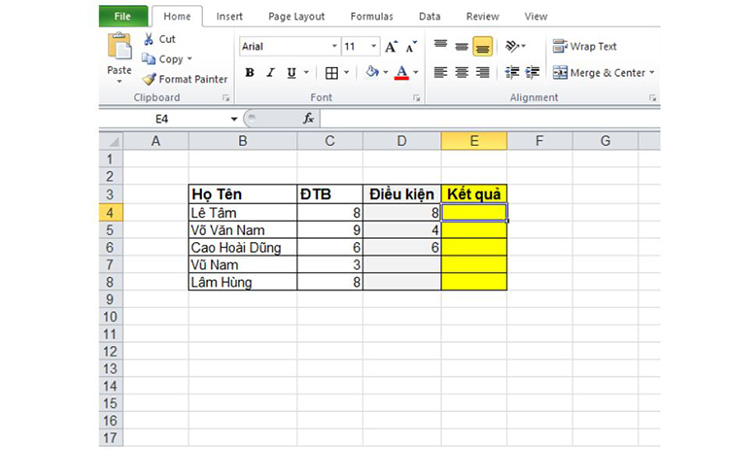Click the Copy icon
The height and width of the screenshot is (460, 750).
point(149,59)
